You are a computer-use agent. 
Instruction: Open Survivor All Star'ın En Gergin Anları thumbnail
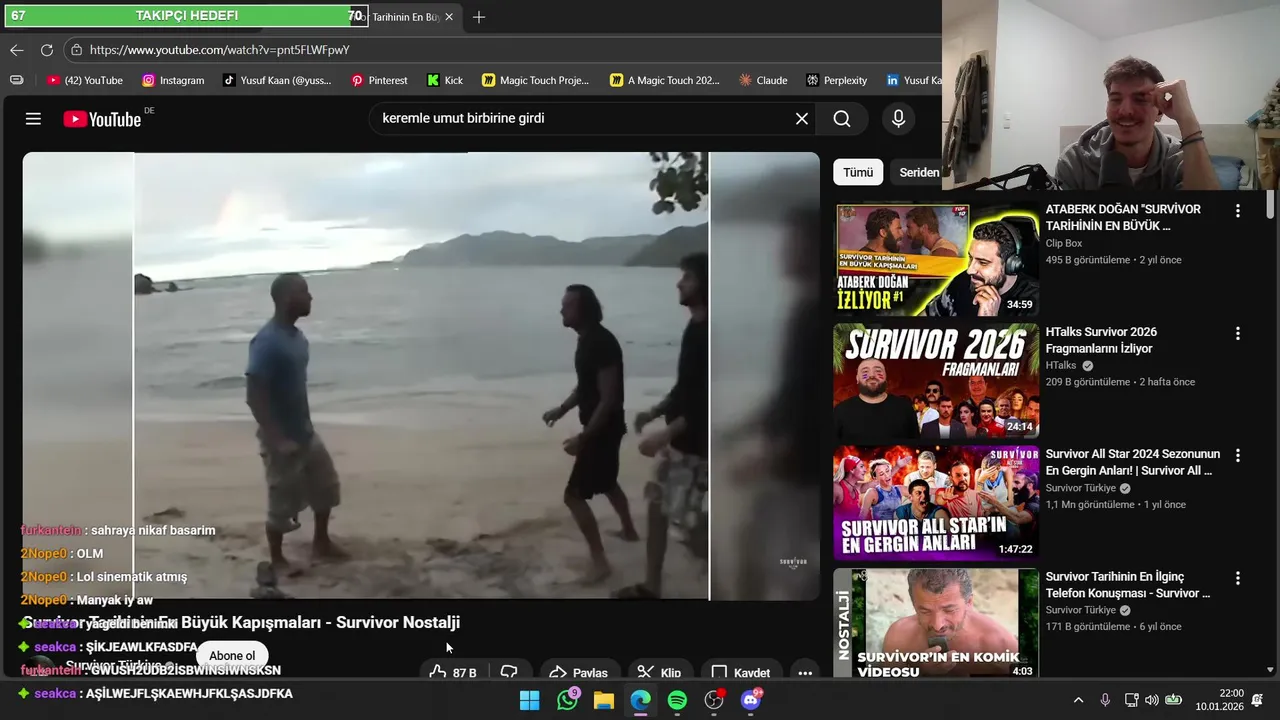point(937,503)
